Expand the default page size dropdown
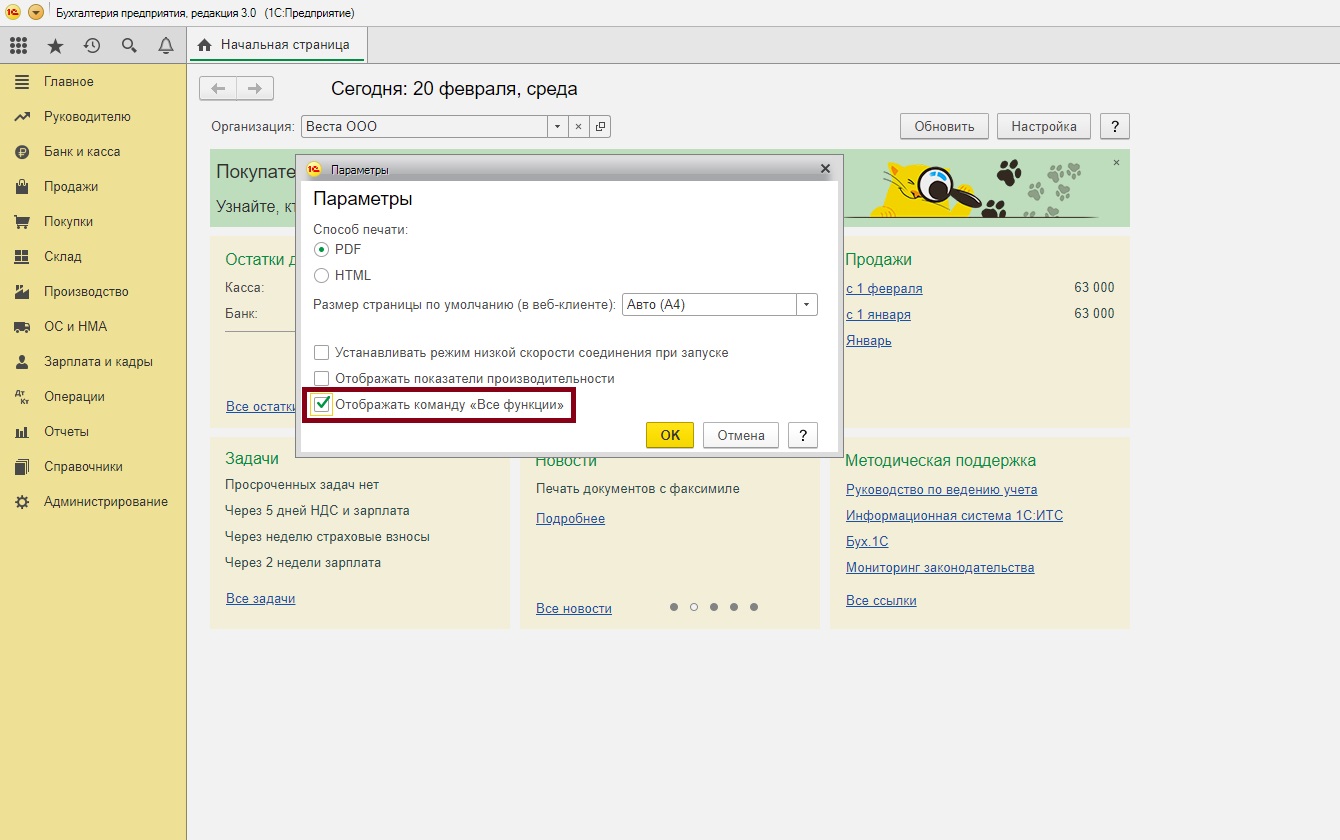This screenshot has height=840, width=1340. pyautogui.click(x=806, y=305)
